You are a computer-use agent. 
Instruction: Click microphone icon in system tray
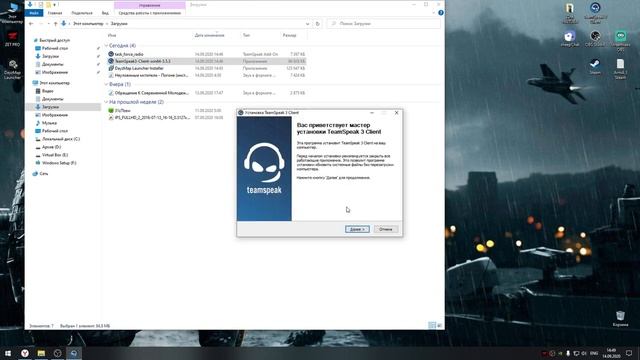(x=568, y=353)
